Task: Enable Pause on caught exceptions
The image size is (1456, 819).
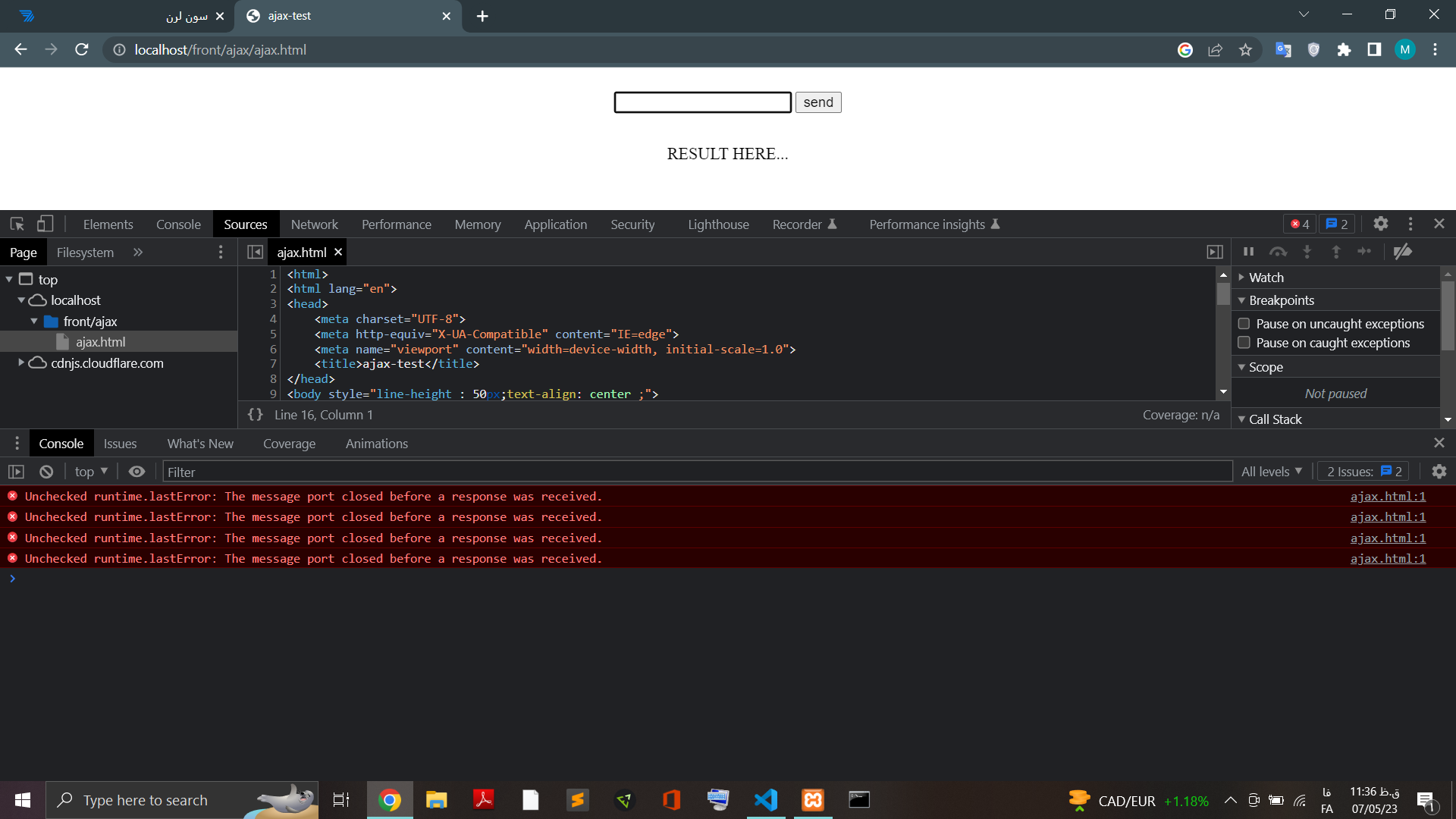Action: coord(1244,343)
